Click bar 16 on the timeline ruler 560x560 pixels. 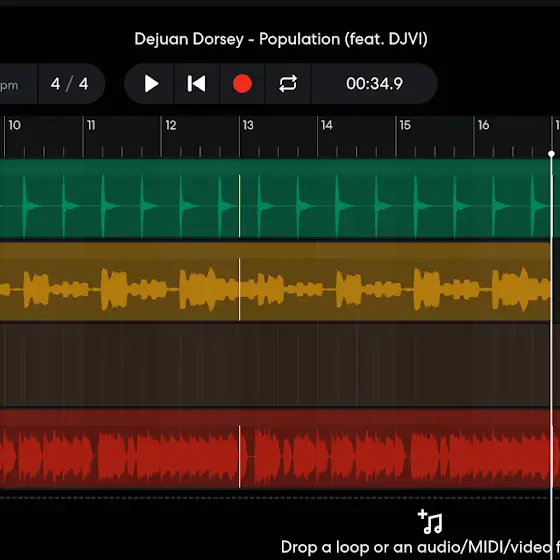pos(483,125)
